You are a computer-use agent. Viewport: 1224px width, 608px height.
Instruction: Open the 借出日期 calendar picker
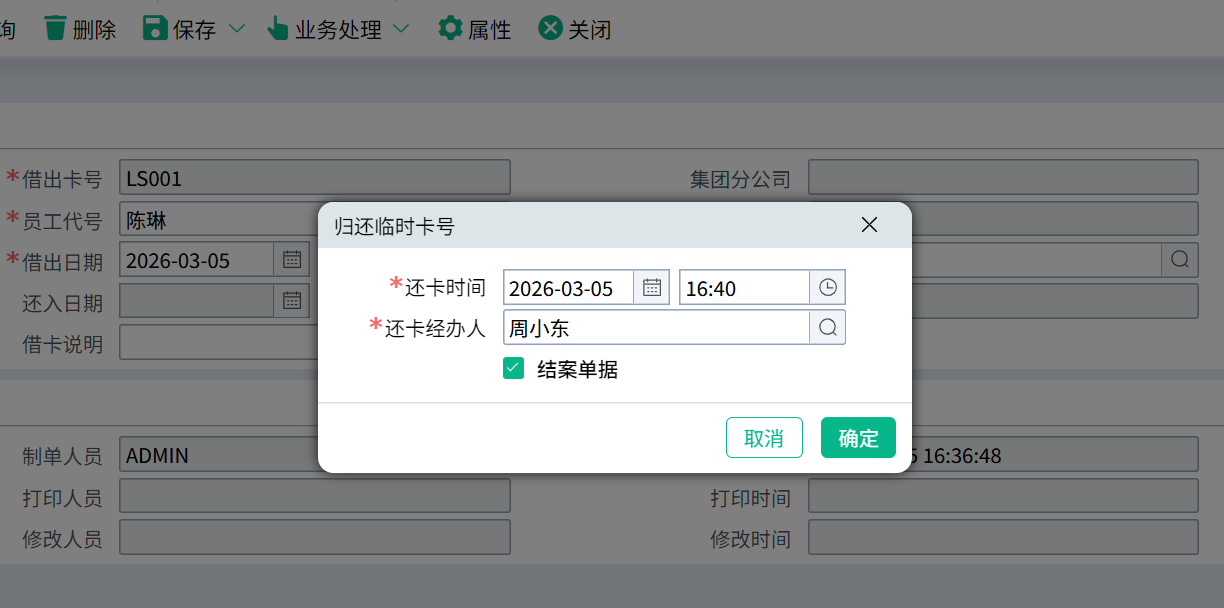click(x=292, y=260)
